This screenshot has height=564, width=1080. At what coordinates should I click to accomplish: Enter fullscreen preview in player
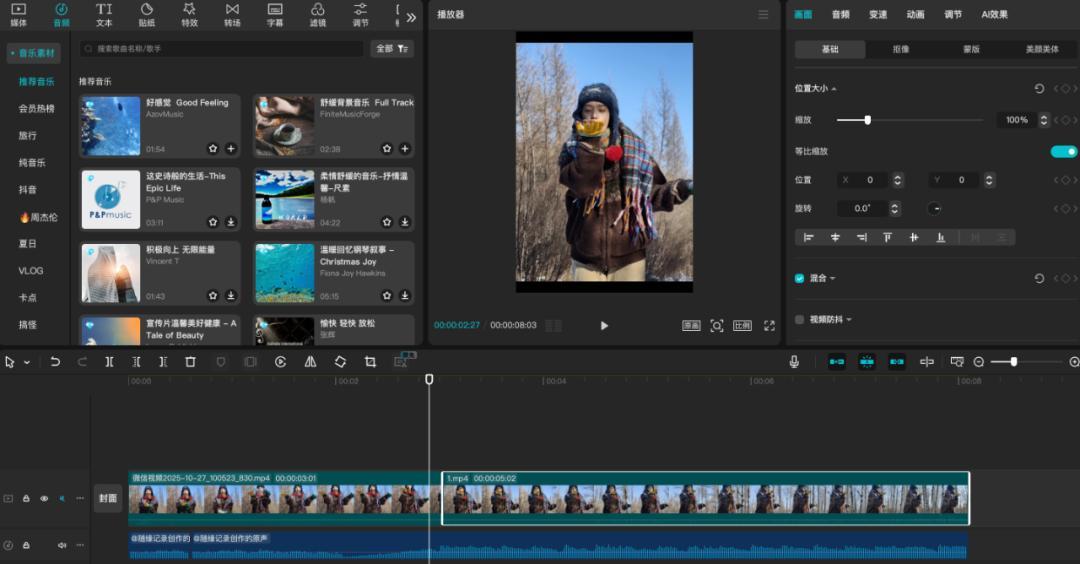point(769,325)
